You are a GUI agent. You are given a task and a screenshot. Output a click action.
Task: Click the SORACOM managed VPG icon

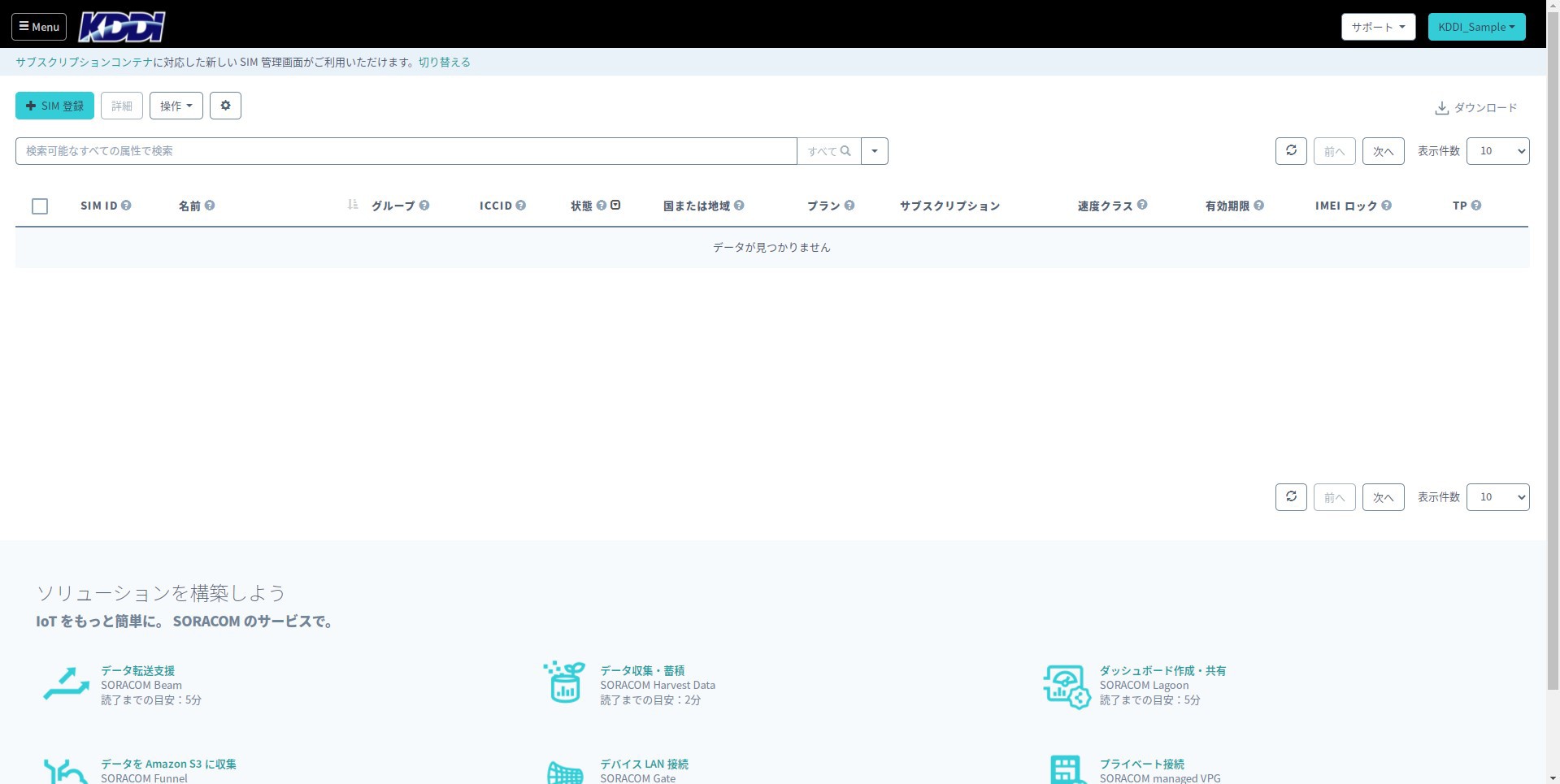(1067, 770)
